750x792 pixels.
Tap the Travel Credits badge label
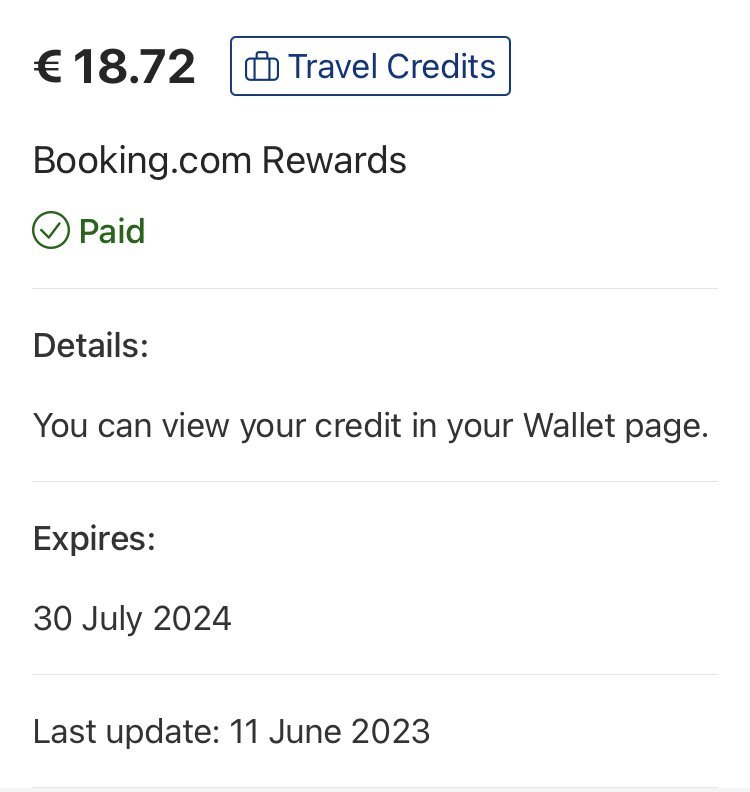(x=391, y=67)
